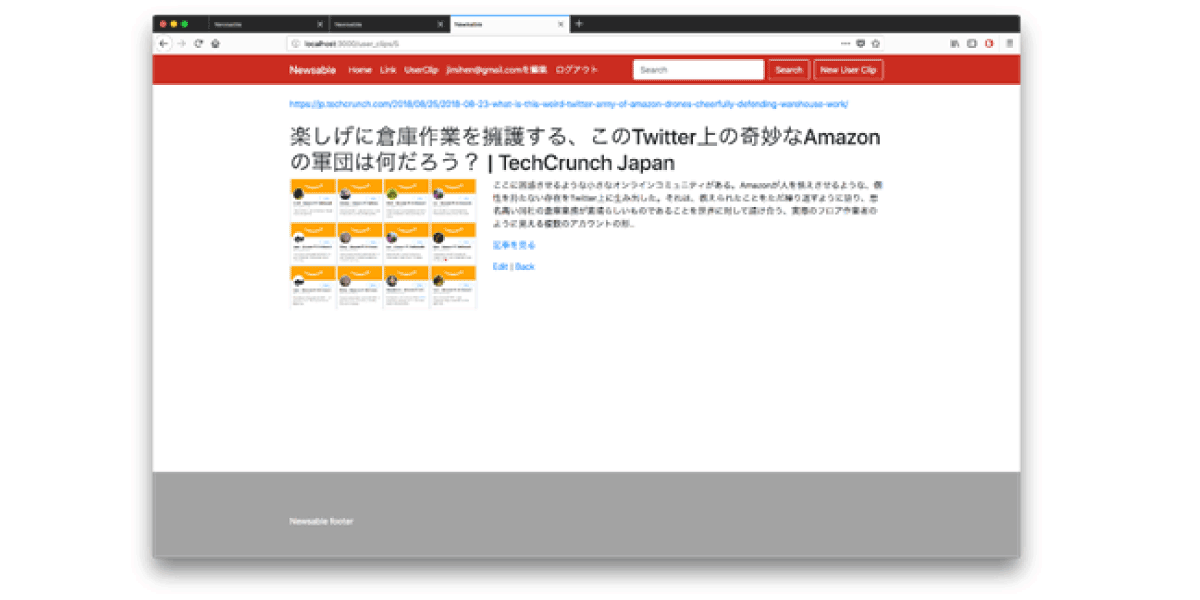Click the Search button
The width and height of the screenshot is (1200, 600).
click(789, 70)
